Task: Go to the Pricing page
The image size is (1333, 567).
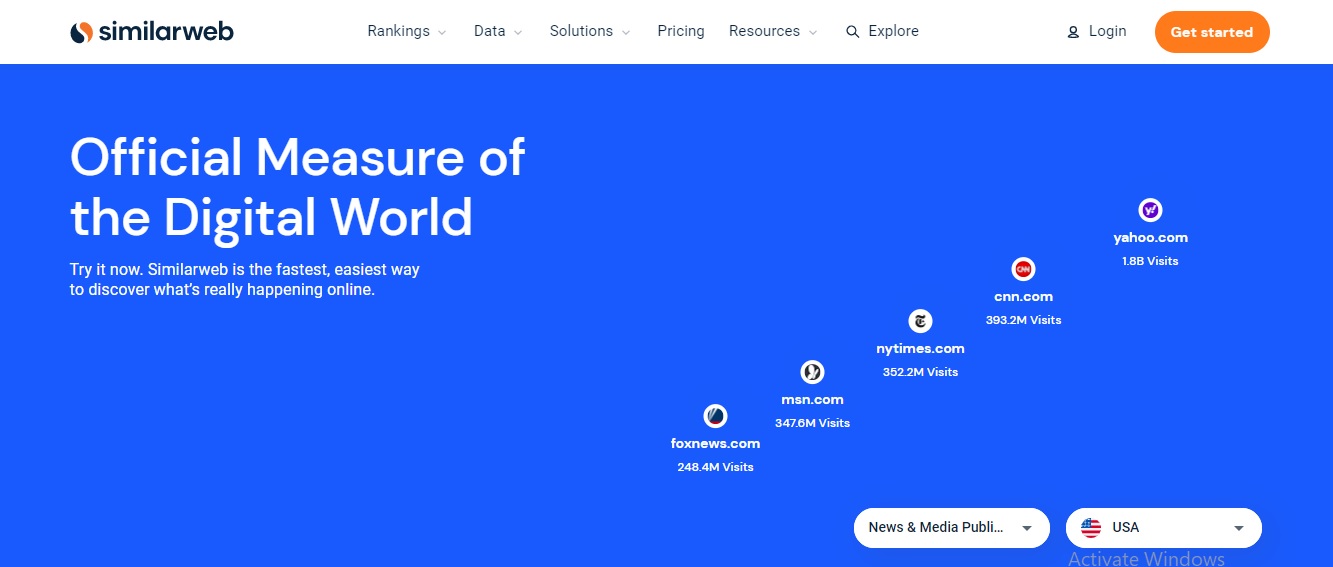Action: point(681,31)
